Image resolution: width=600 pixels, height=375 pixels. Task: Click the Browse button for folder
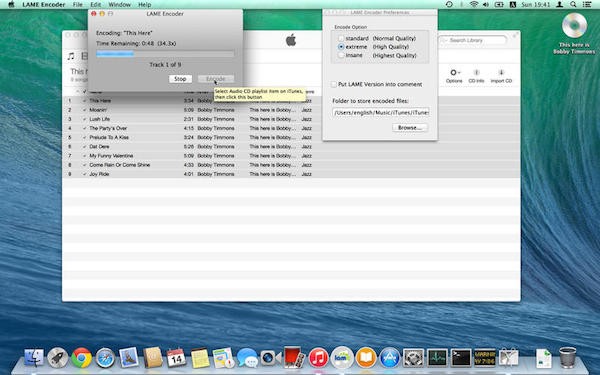click(410, 127)
